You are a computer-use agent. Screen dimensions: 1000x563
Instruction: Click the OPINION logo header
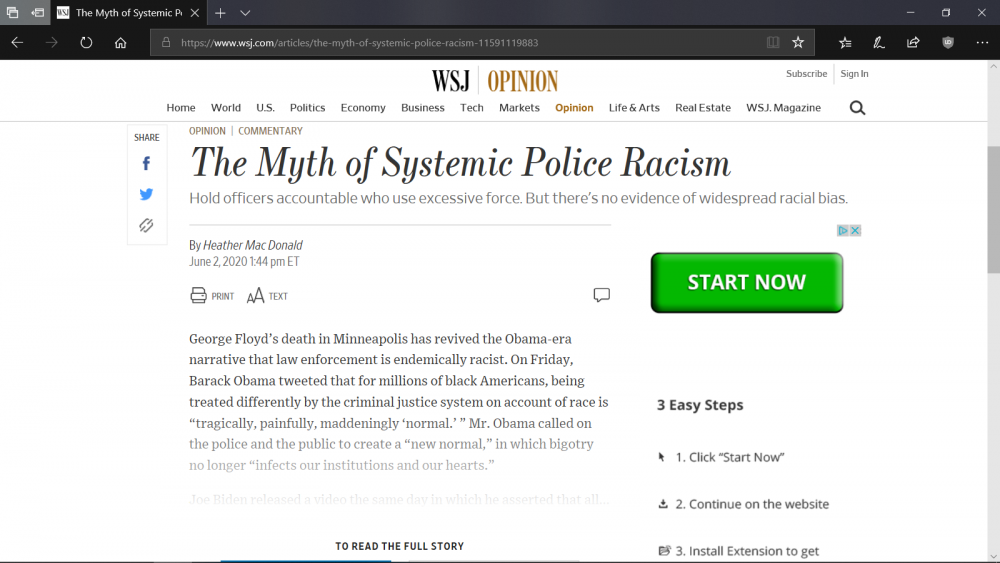(x=522, y=82)
